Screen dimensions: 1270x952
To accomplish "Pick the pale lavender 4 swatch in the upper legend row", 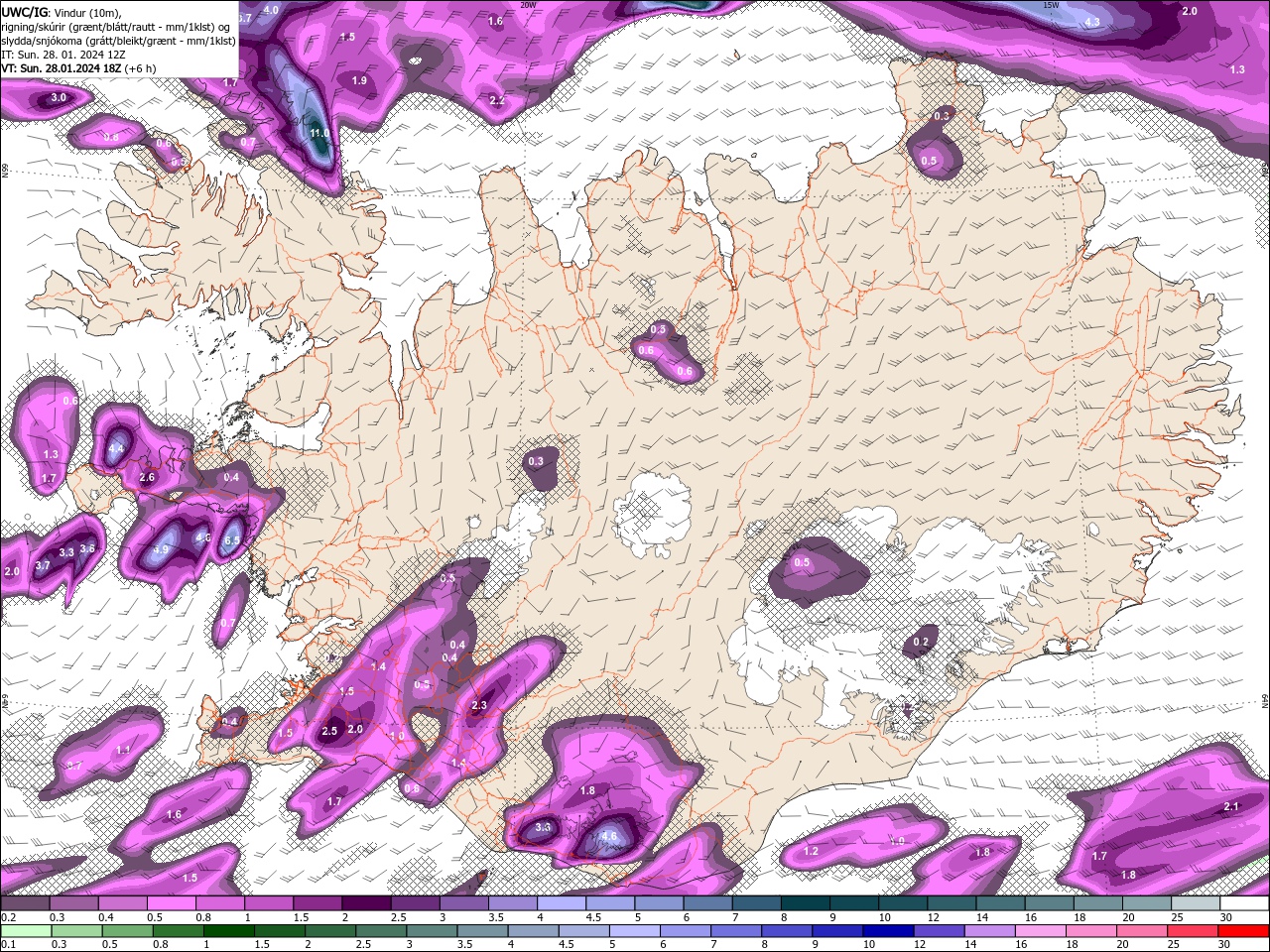I will 562,903.
